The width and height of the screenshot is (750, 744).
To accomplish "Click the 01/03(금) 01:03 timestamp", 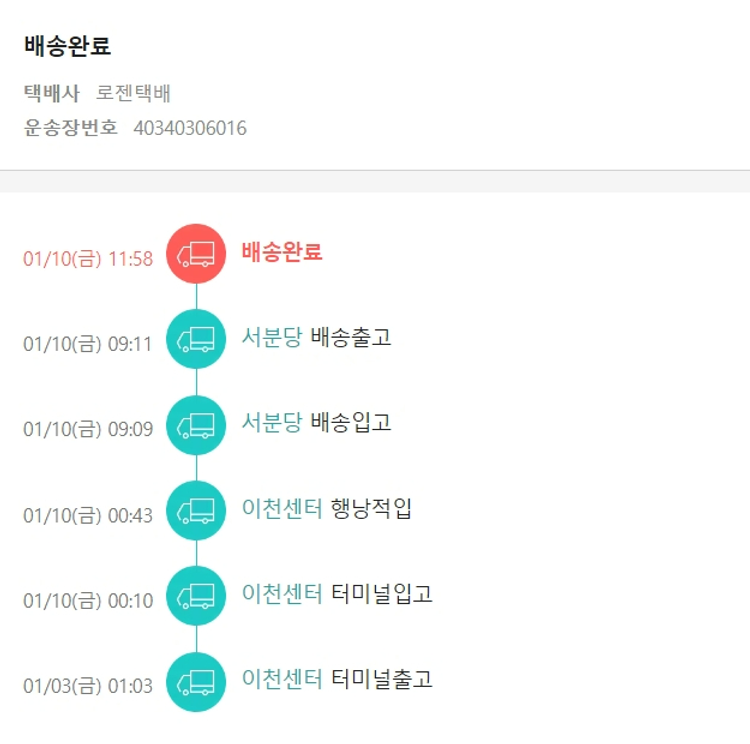I will (x=88, y=687).
